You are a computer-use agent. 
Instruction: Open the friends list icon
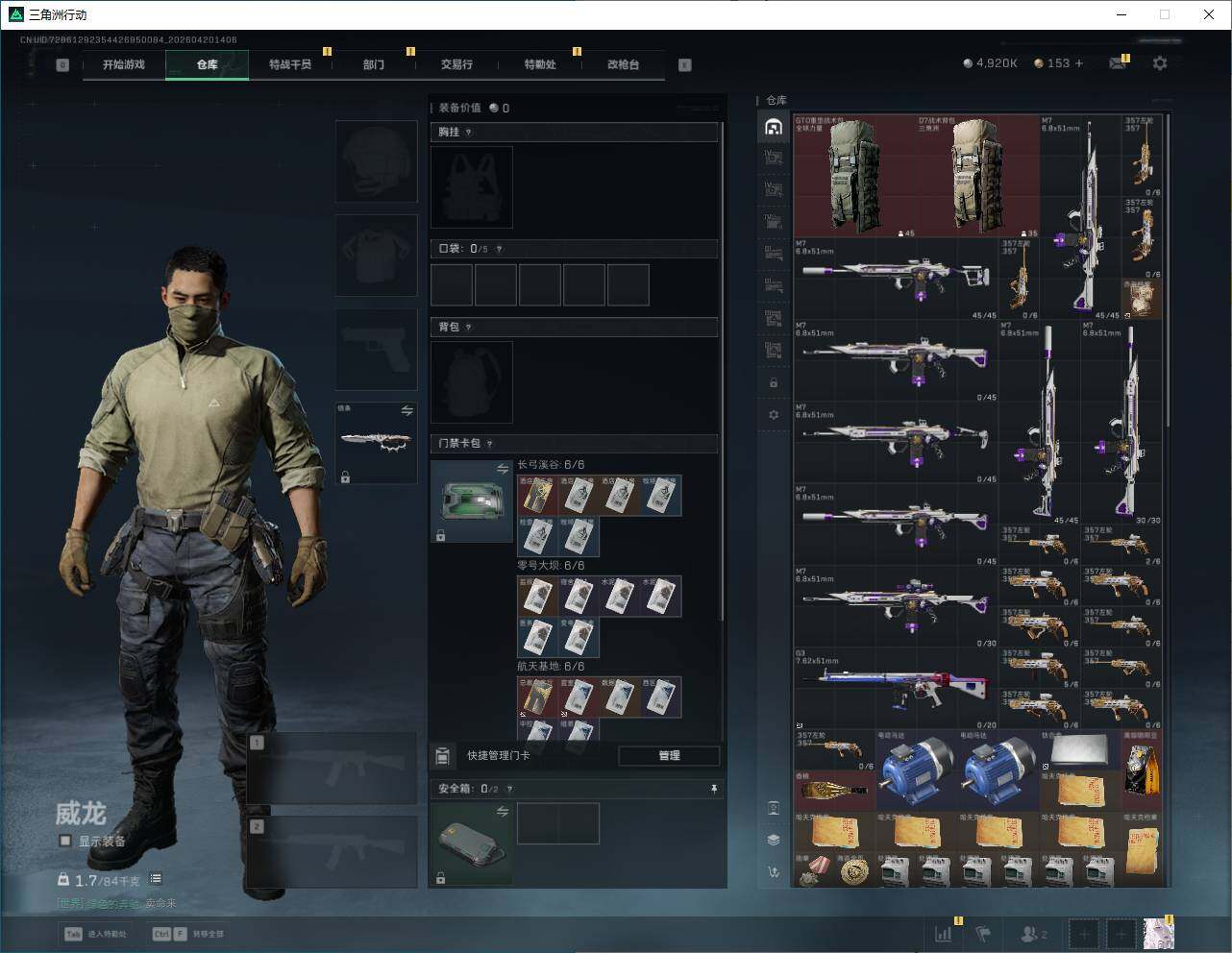click(x=1033, y=933)
